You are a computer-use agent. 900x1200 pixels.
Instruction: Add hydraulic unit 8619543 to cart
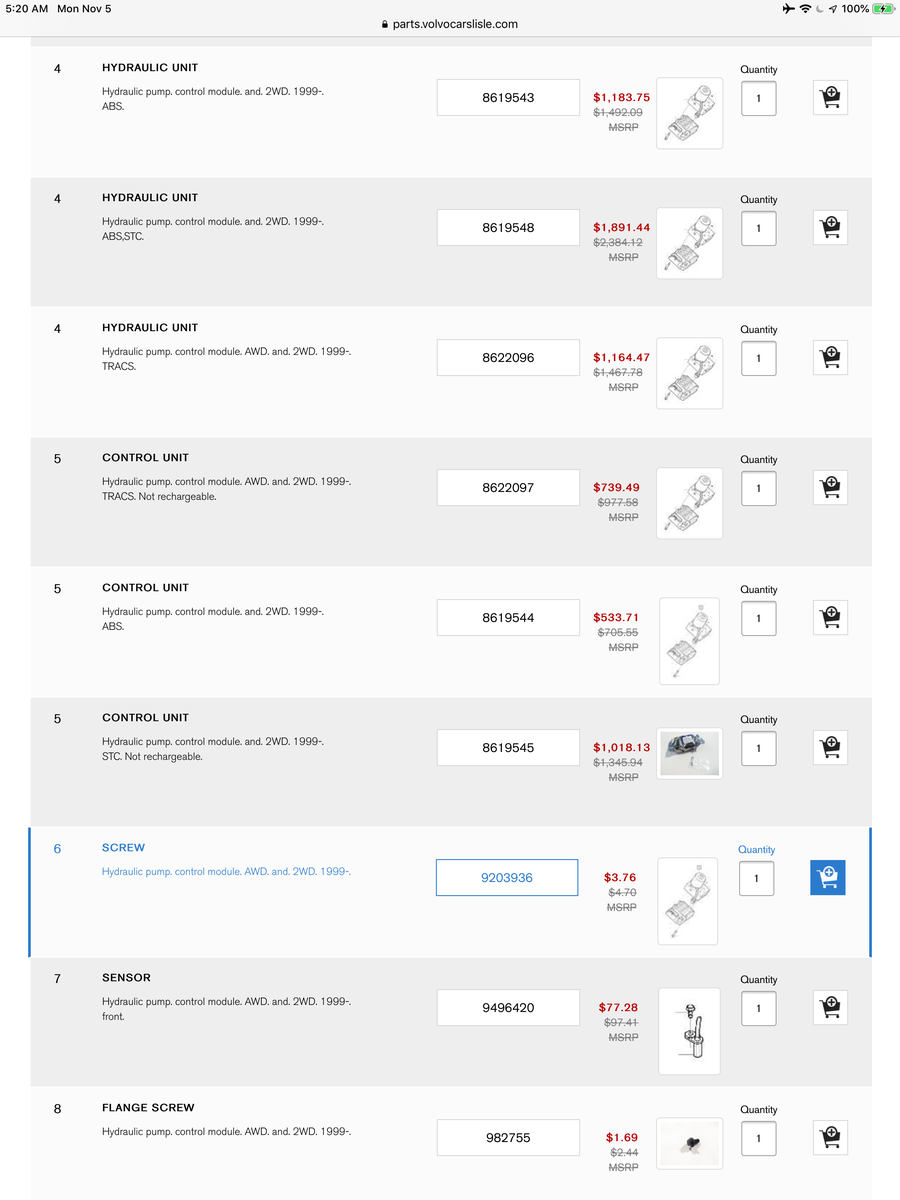coord(830,98)
